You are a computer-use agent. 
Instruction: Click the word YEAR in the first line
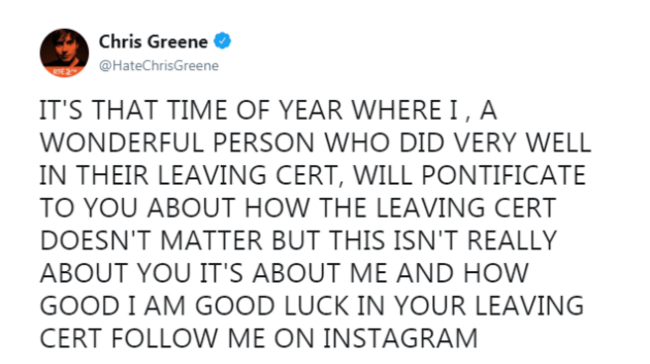tap(310, 110)
